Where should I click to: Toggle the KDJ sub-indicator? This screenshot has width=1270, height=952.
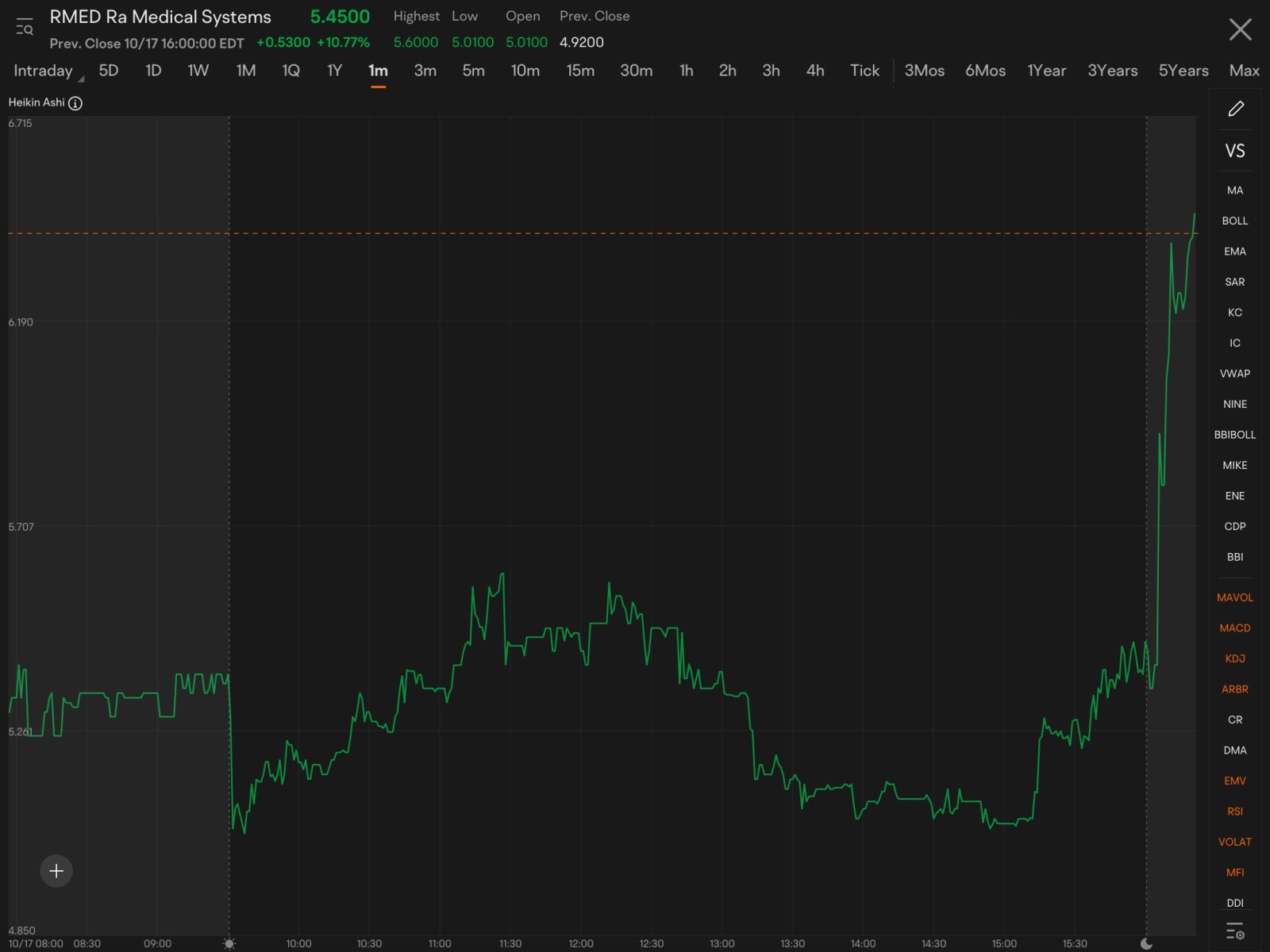click(x=1235, y=658)
